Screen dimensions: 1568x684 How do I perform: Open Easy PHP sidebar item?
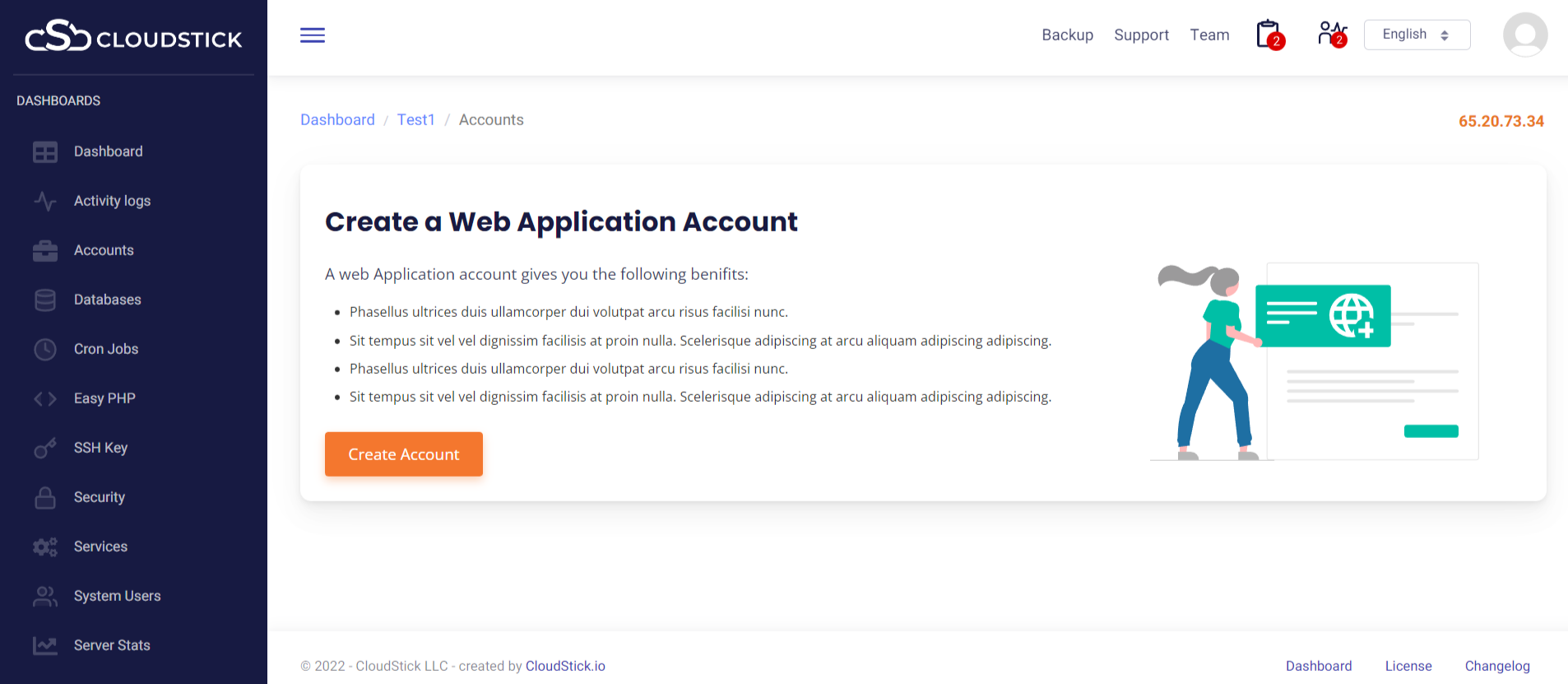104,398
